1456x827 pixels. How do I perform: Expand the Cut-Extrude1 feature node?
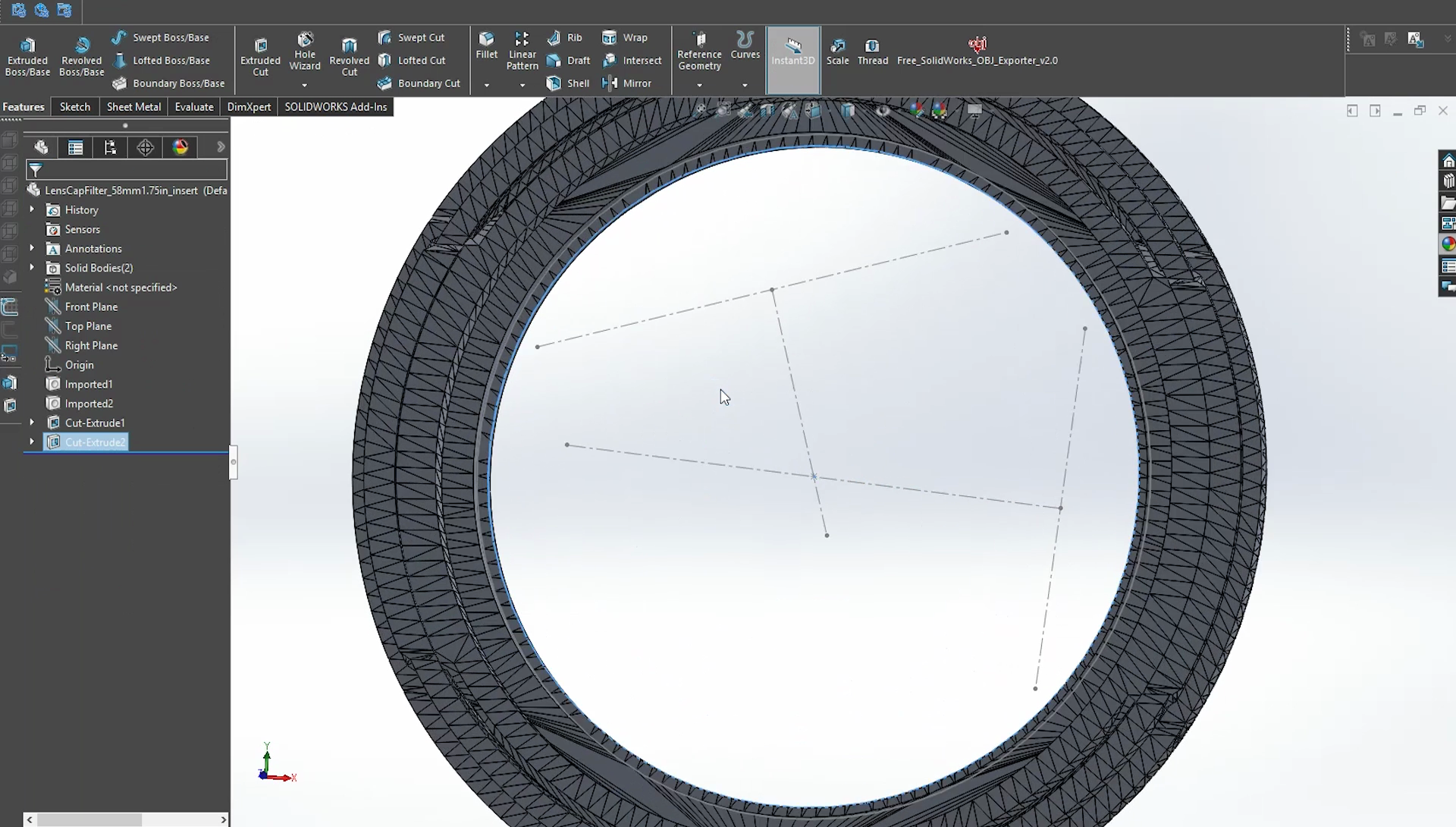point(32,423)
